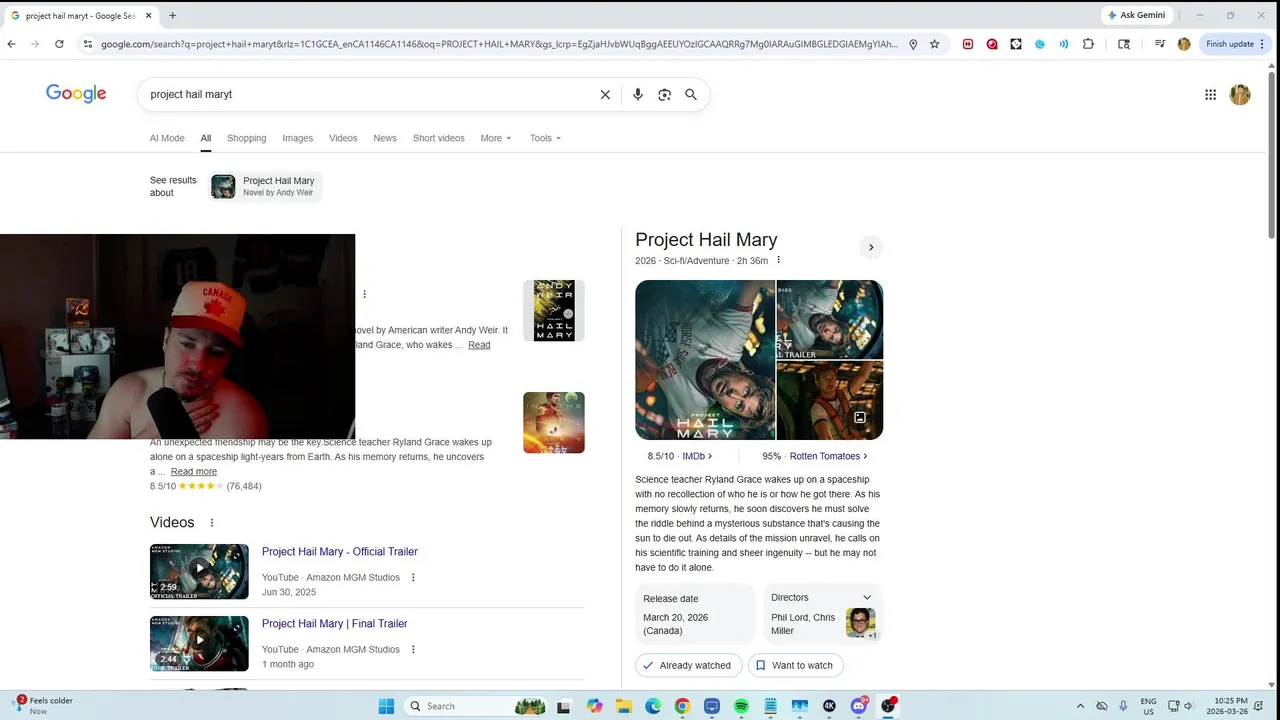This screenshot has height=720, width=1280.
Task: Click into the search input field
Action: [370, 94]
